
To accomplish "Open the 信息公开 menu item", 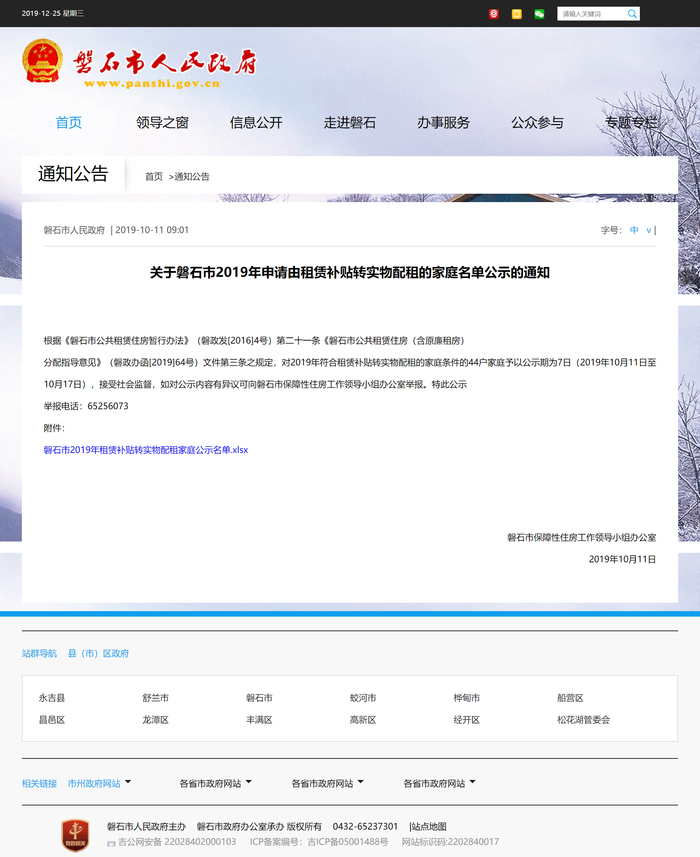I will coord(256,122).
